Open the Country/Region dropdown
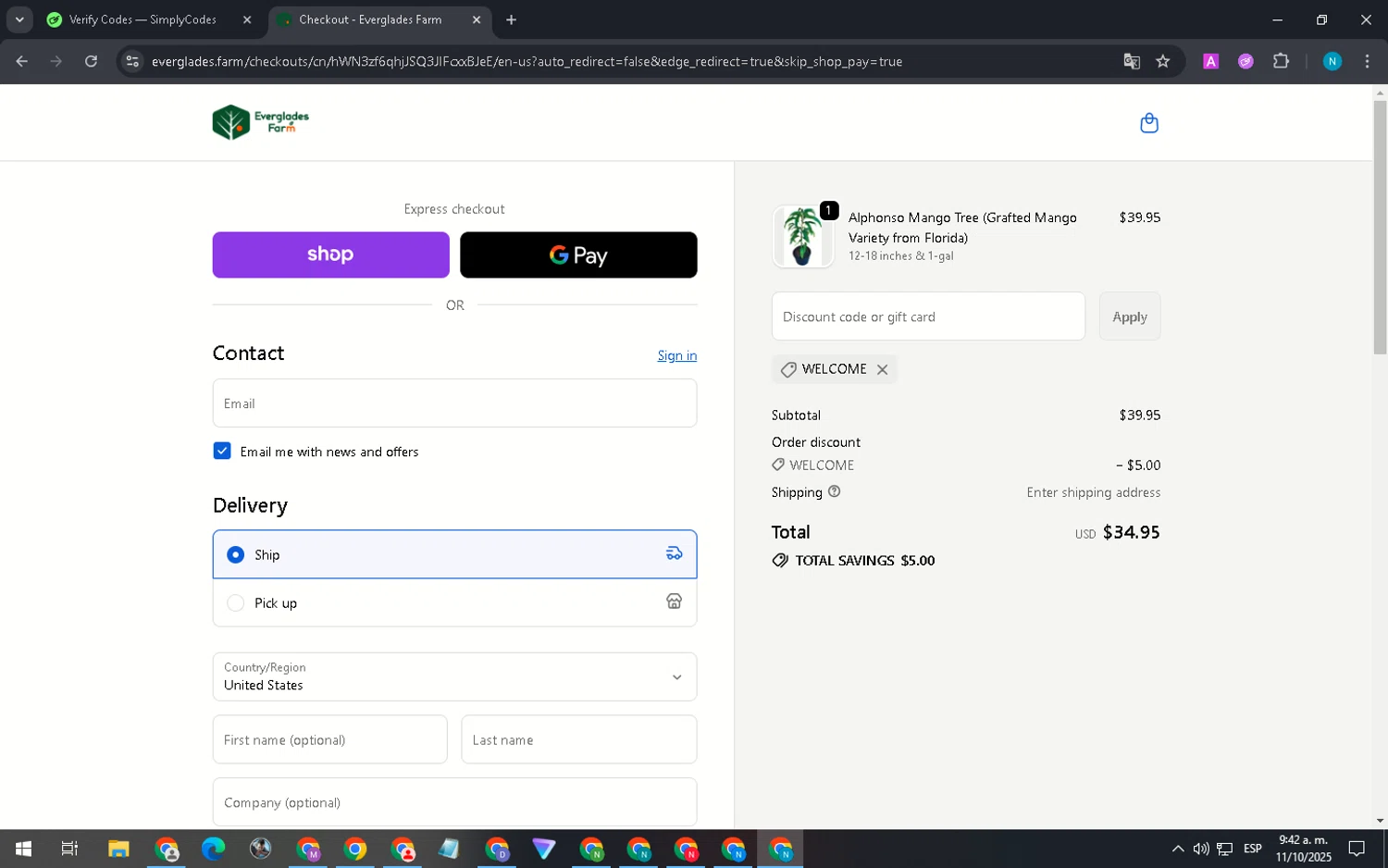 click(x=454, y=676)
